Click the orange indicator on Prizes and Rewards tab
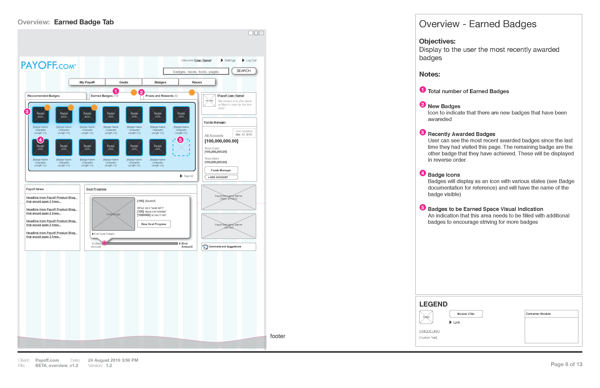 tap(192, 92)
